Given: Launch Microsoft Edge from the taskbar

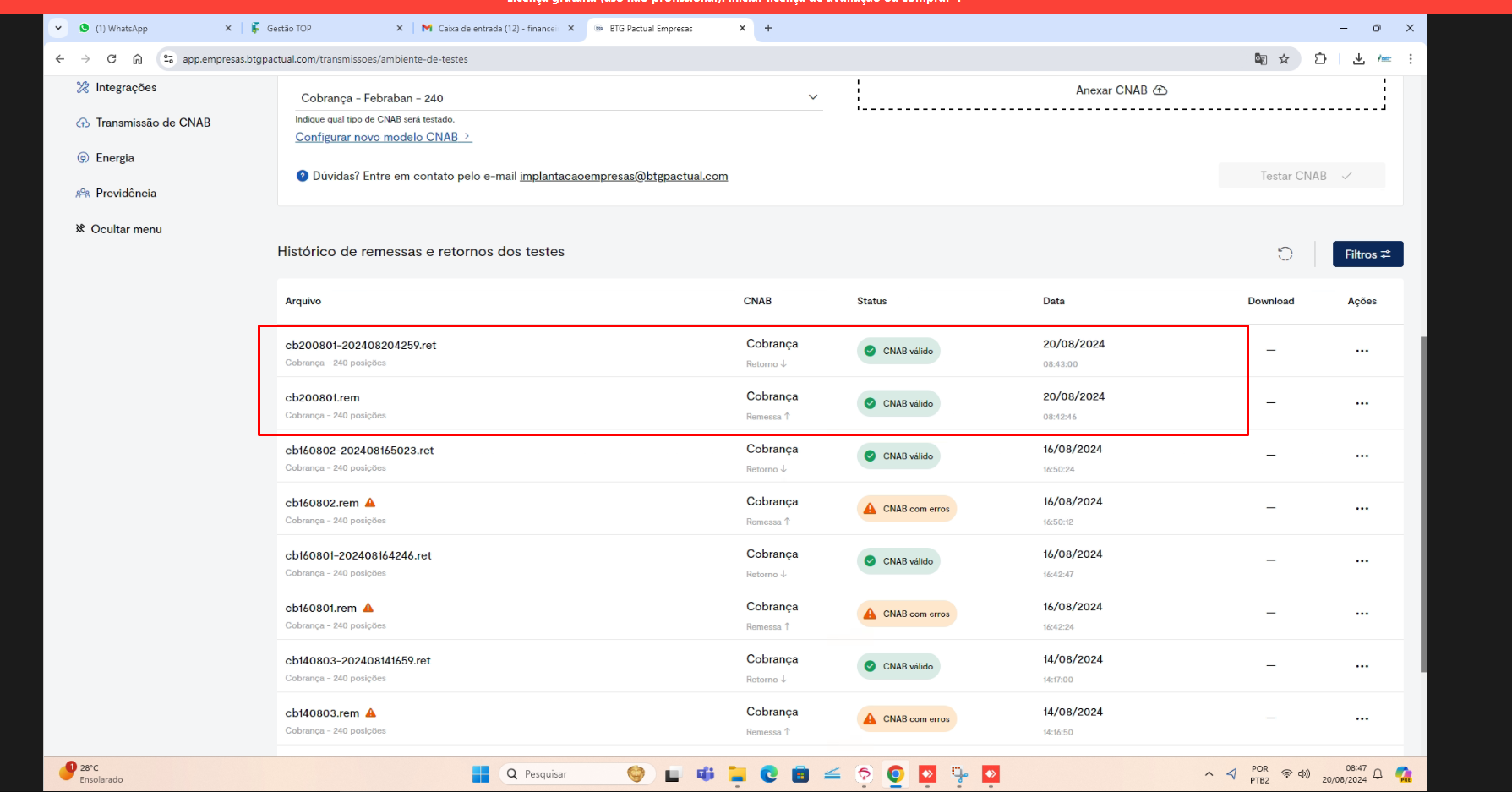Looking at the screenshot, I should tap(768, 774).
